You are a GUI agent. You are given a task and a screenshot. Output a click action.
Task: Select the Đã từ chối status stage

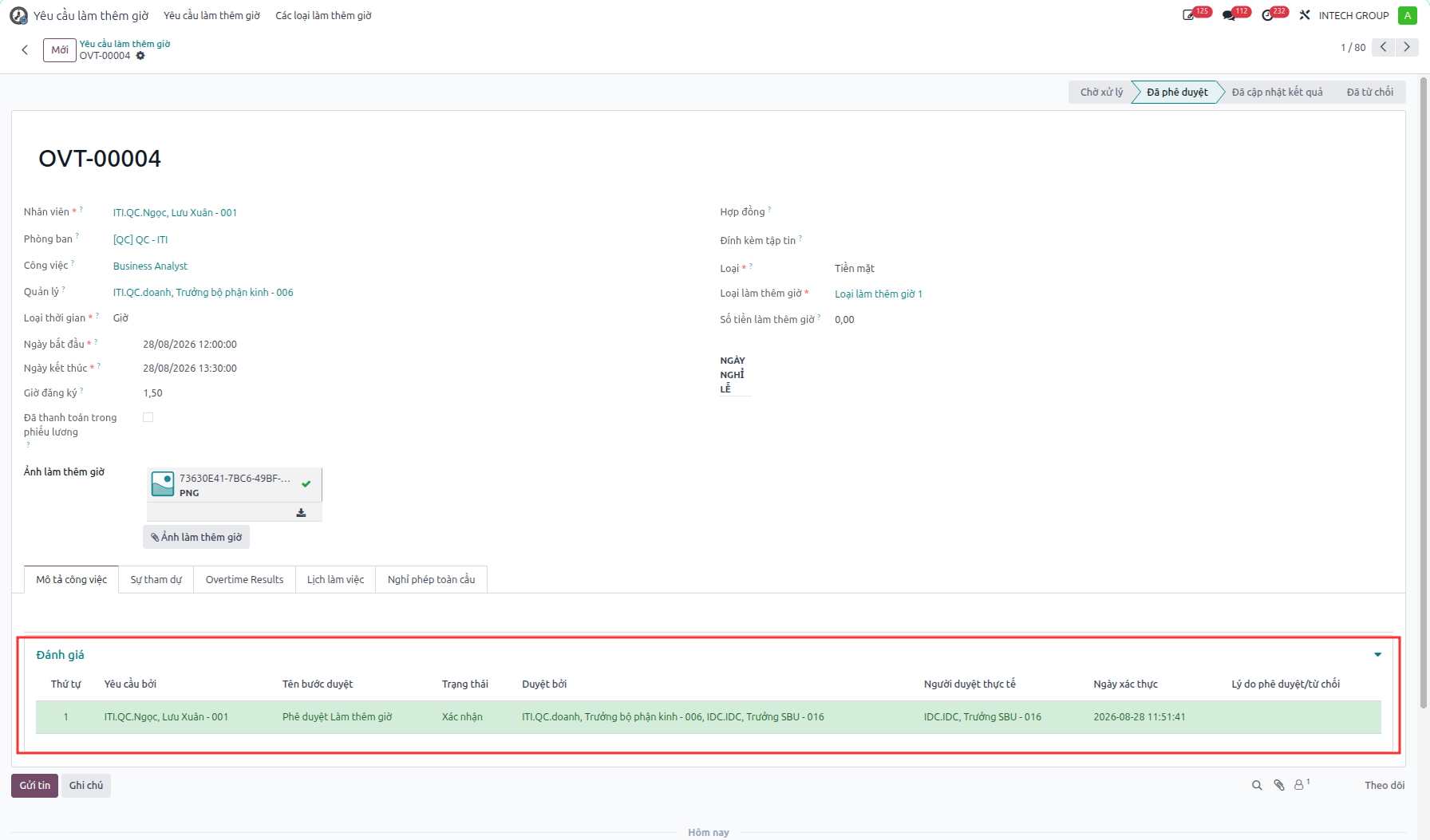coord(1369,93)
